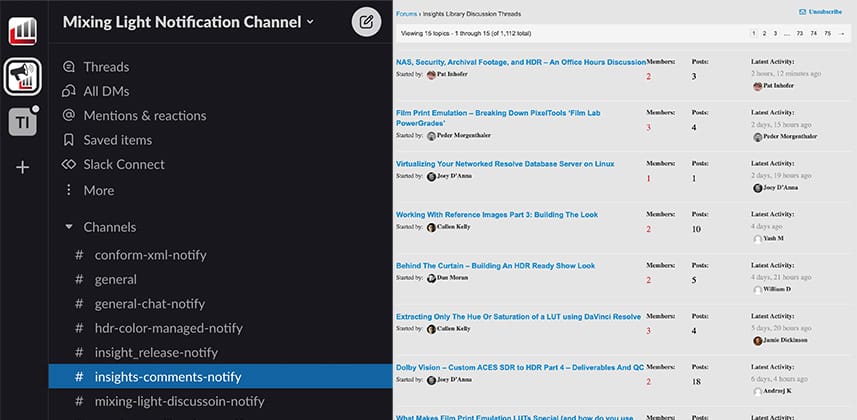Click the posts count 18 for Dolby Vision
The width and height of the screenshot is (857, 420).
pos(696,382)
